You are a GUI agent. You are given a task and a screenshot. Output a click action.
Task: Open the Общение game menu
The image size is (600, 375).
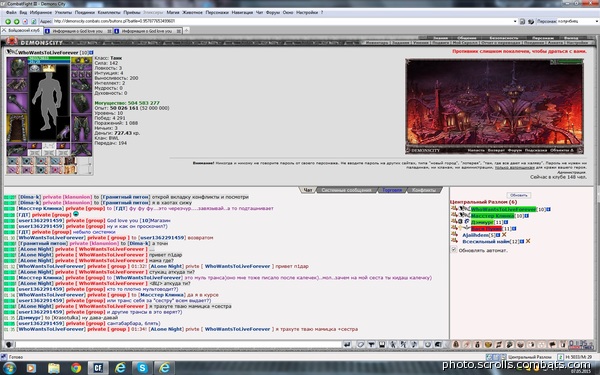coord(467,38)
